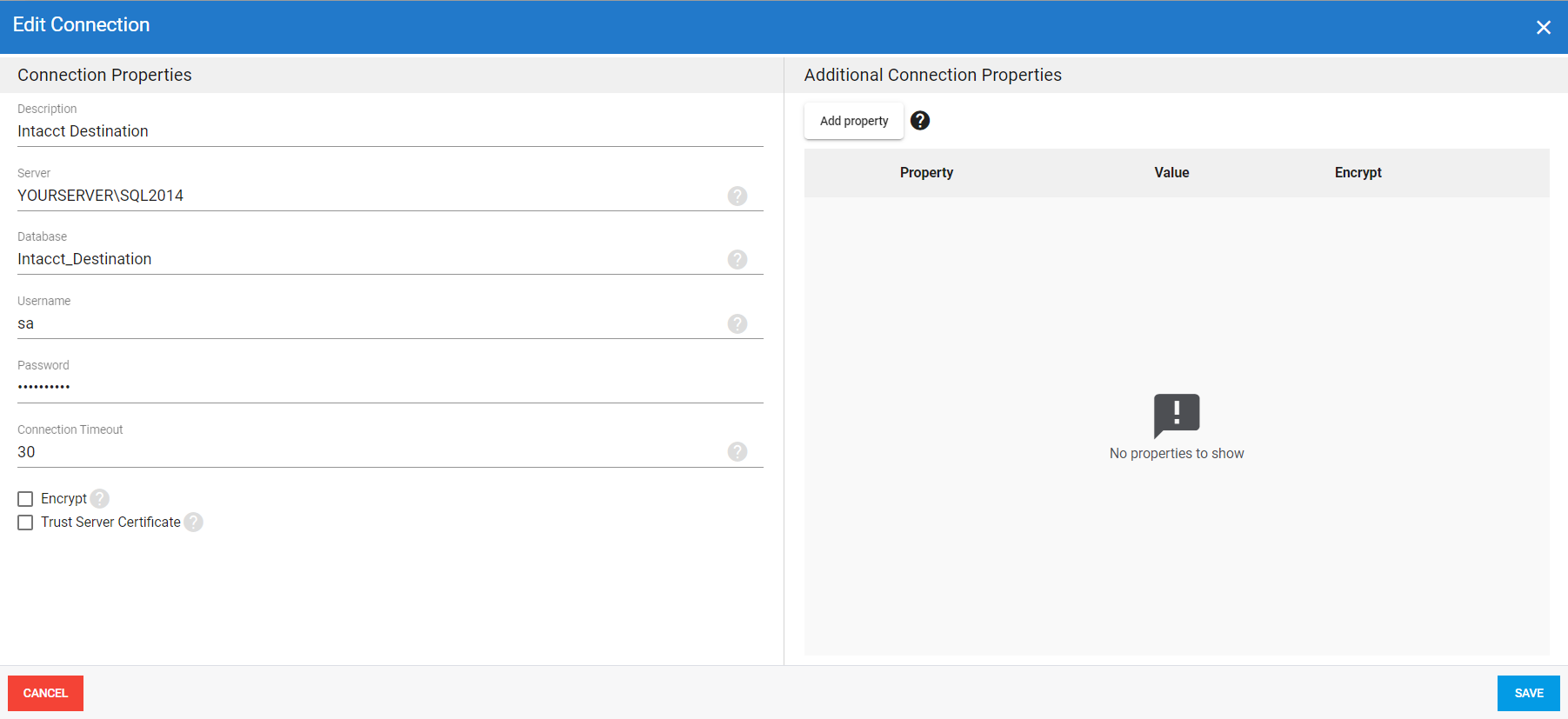Click the no-properties exclamation message icon
The width and height of the screenshot is (1568, 719).
[1177, 415]
